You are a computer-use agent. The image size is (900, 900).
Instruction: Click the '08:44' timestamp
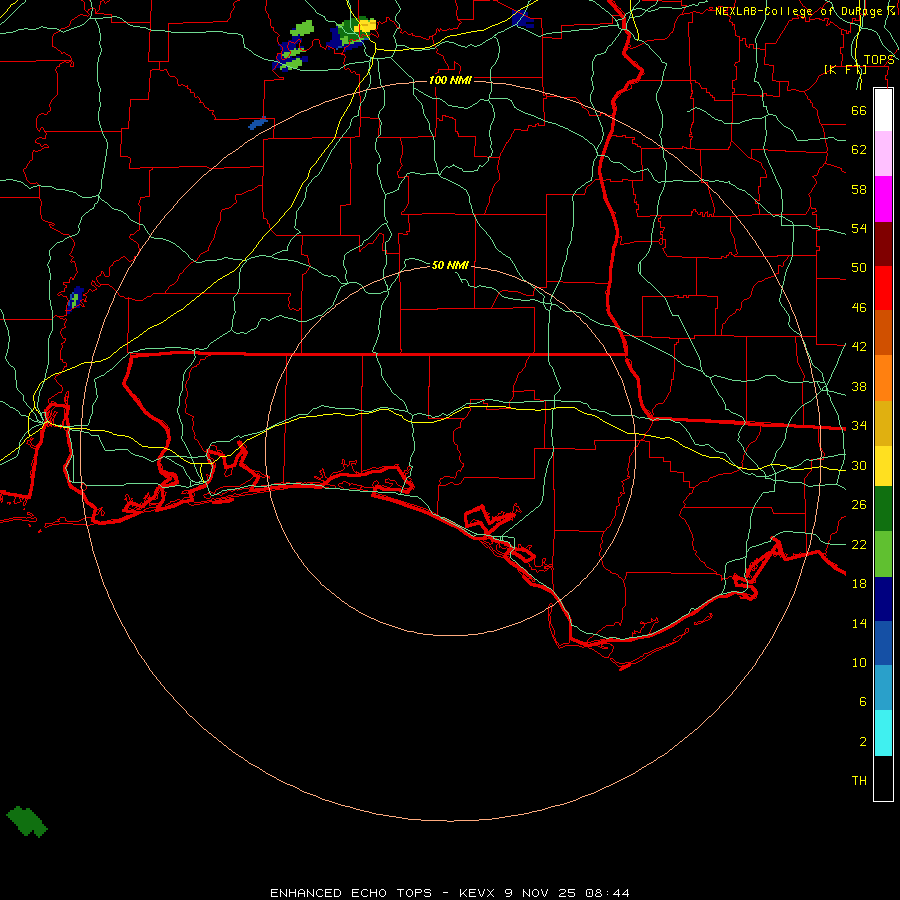607,893
